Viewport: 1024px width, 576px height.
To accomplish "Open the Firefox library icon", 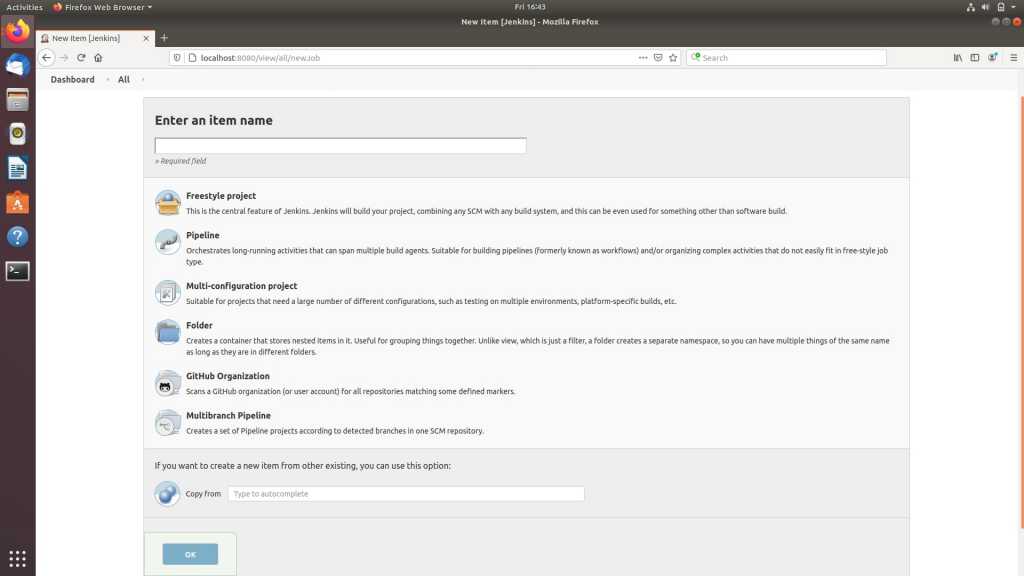I will pos(957,57).
